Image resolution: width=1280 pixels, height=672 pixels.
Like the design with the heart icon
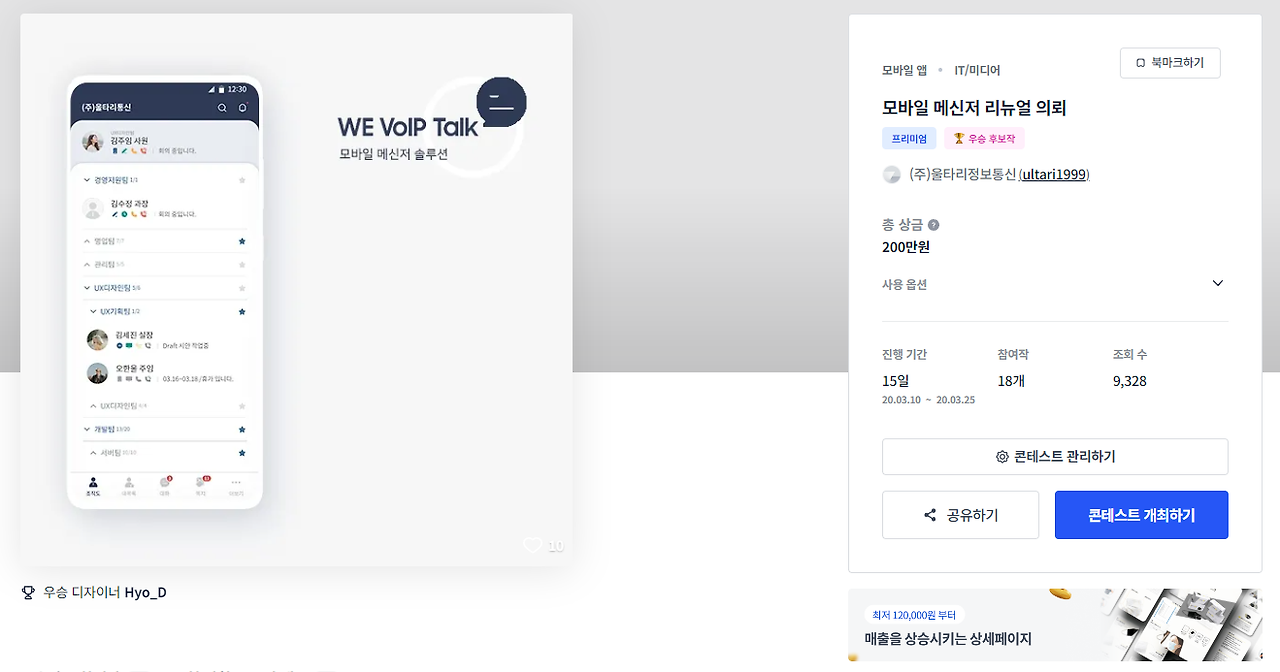532,545
